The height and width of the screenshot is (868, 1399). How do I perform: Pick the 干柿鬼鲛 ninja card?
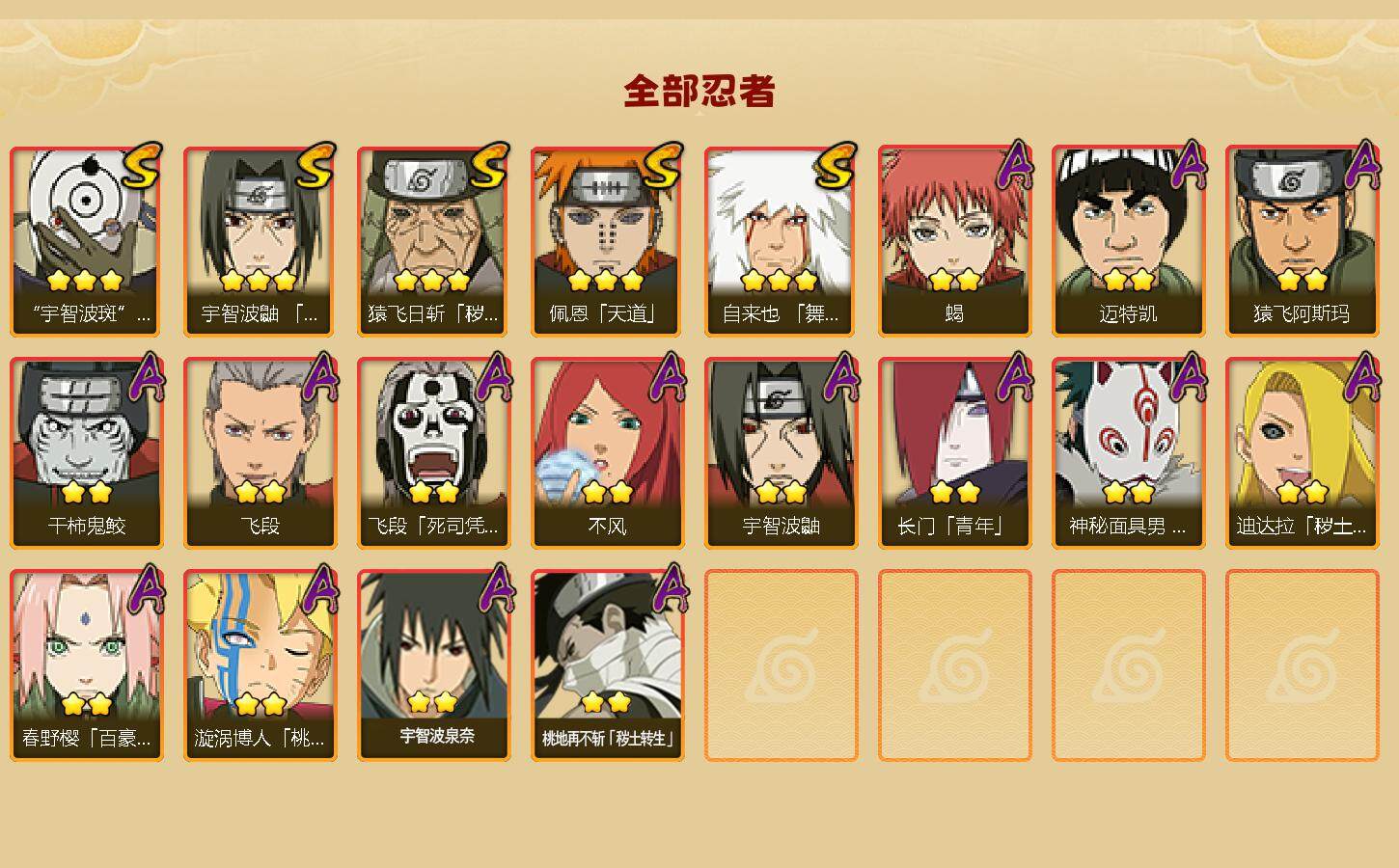[x=86, y=453]
